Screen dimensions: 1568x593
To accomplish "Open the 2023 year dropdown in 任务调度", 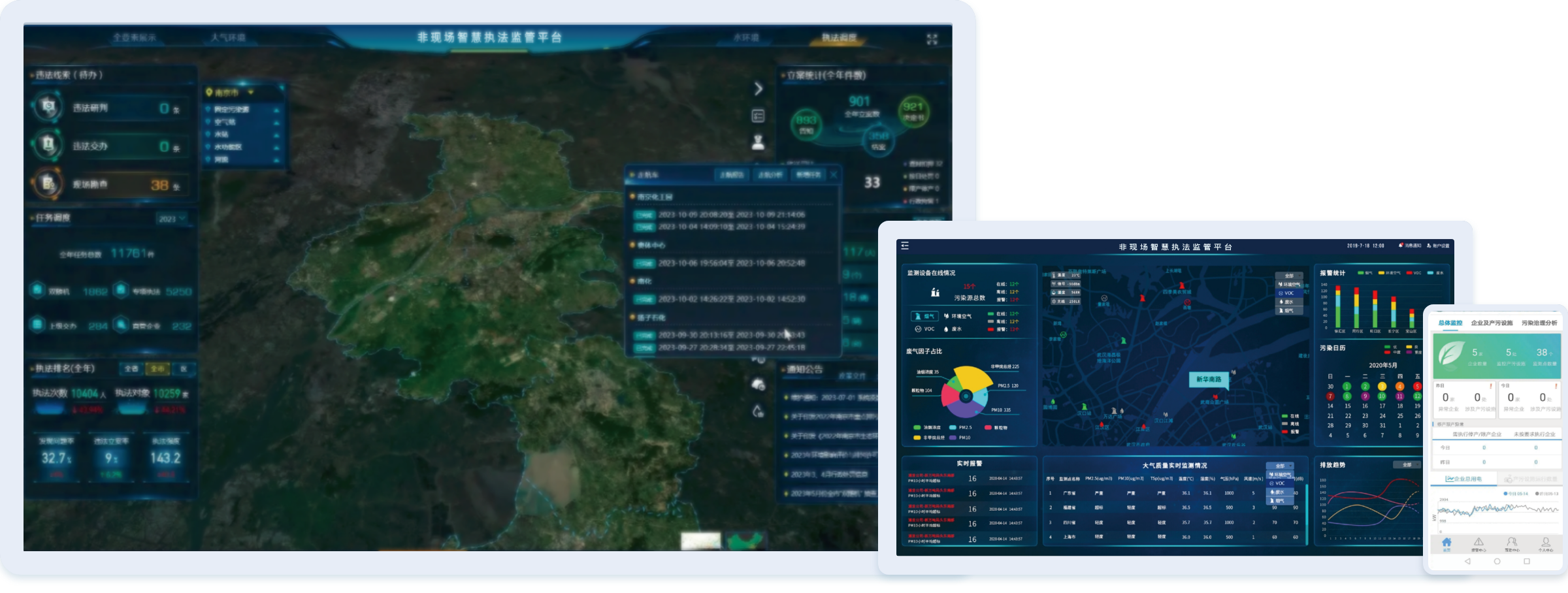I will (x=172, y=219).
